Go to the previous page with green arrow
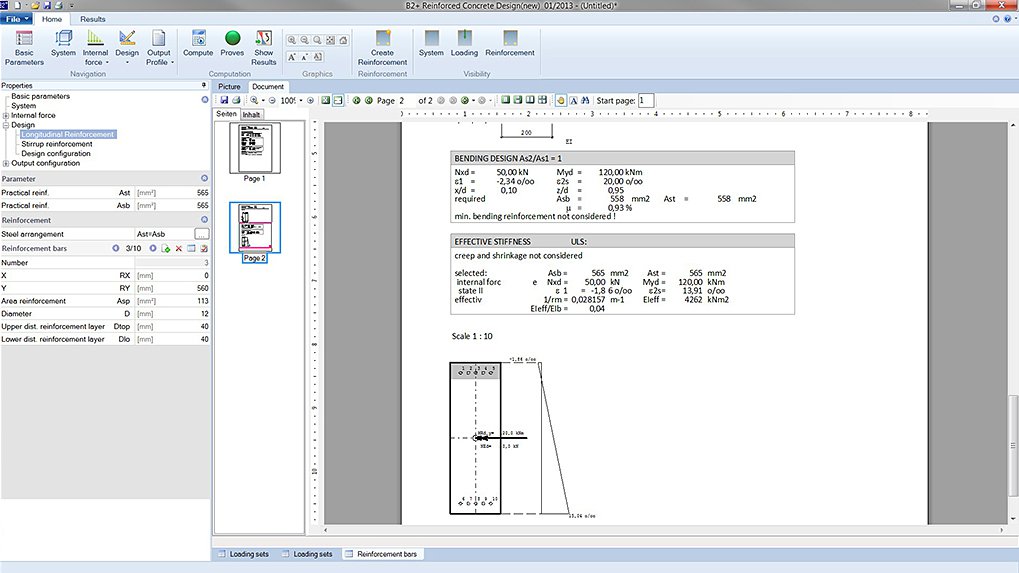 coord(368,101)
